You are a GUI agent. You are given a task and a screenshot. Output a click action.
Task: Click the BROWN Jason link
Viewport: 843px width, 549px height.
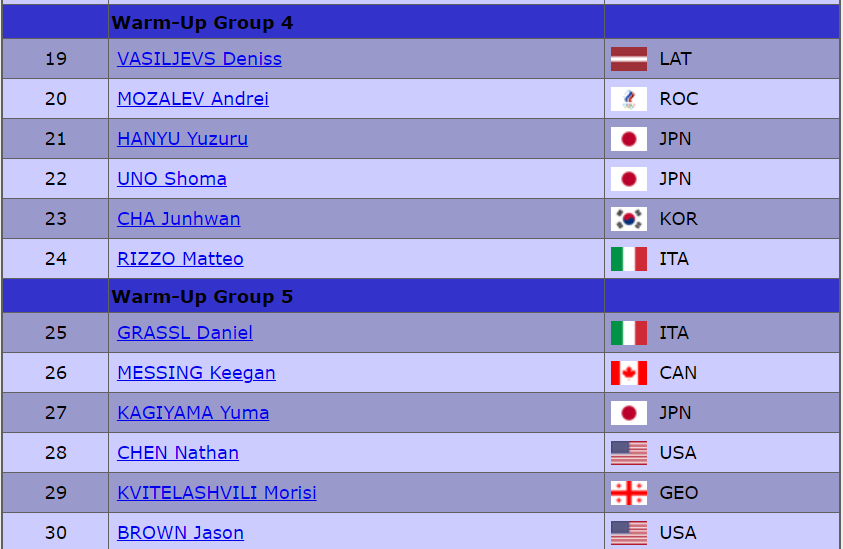[x=180, y=533]
